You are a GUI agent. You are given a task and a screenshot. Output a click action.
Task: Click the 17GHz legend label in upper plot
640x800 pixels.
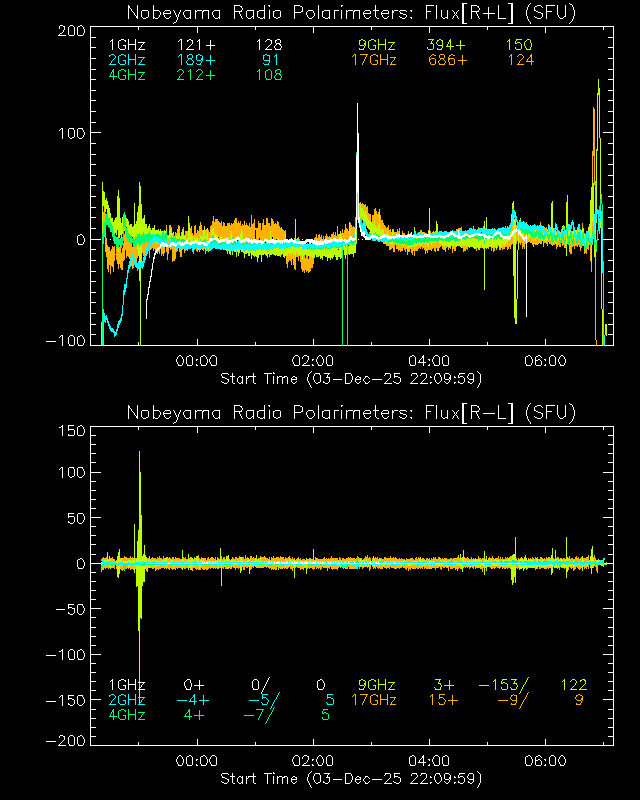pos(373,60)
